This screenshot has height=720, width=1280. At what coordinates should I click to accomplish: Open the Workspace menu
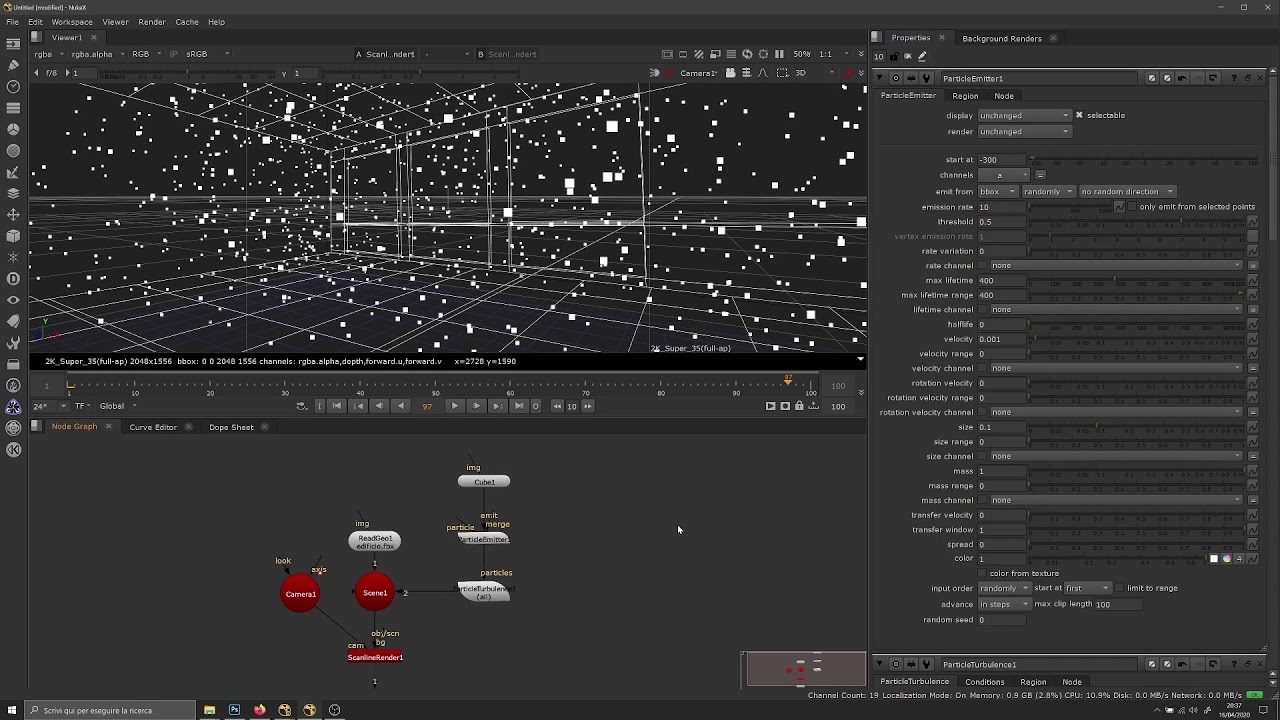tap(72, 22)
